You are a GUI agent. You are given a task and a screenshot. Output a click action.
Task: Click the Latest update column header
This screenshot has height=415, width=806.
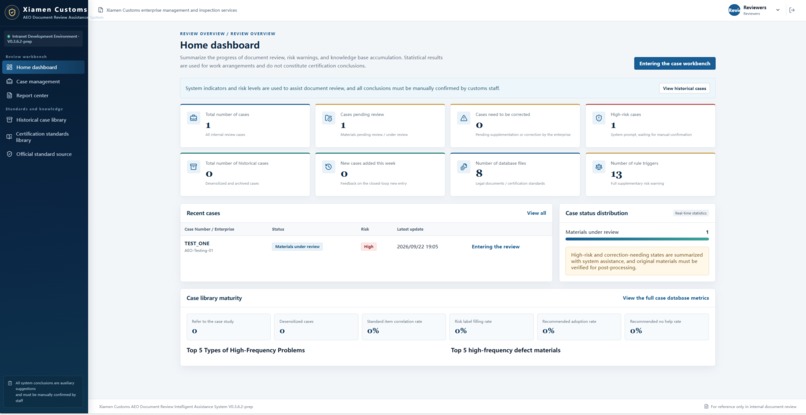[x=410, y=229]
